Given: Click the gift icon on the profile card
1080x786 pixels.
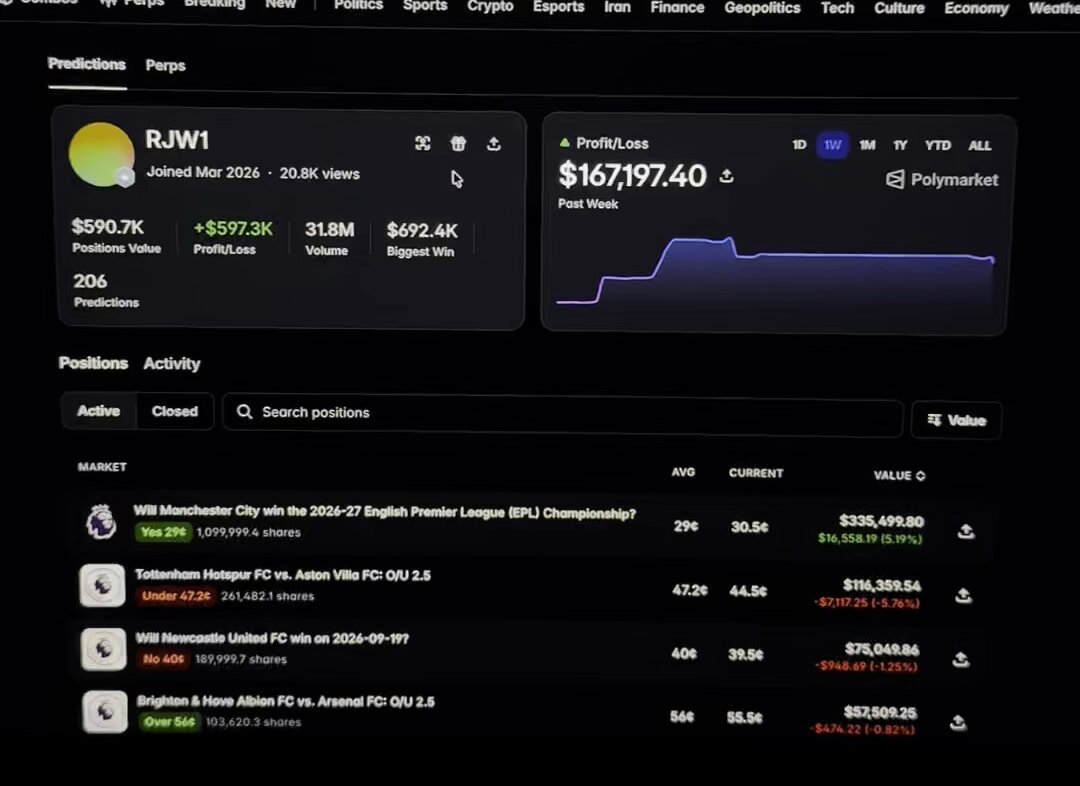Looking at the screenshot, I should pos(458,143).
